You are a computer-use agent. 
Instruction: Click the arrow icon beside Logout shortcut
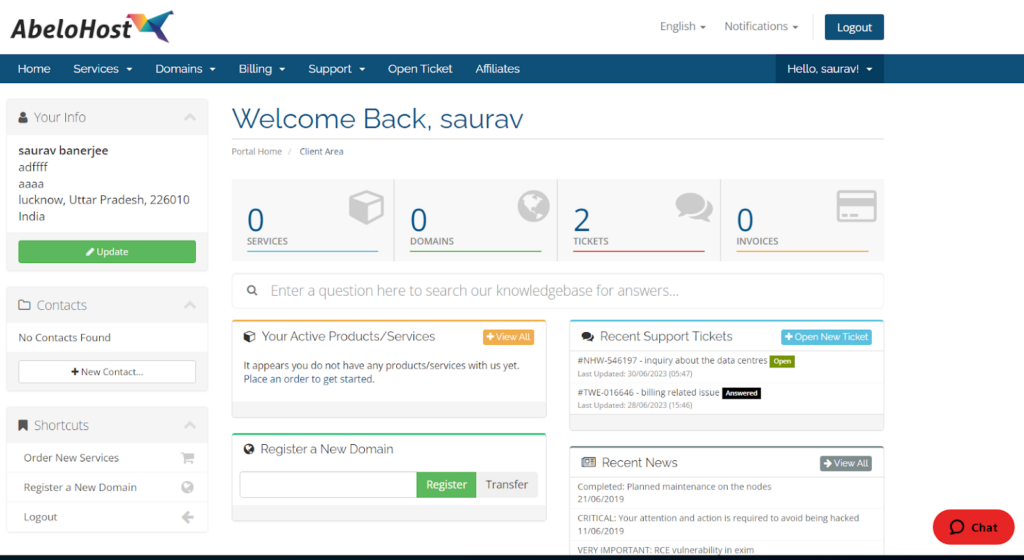pos(187,518)
